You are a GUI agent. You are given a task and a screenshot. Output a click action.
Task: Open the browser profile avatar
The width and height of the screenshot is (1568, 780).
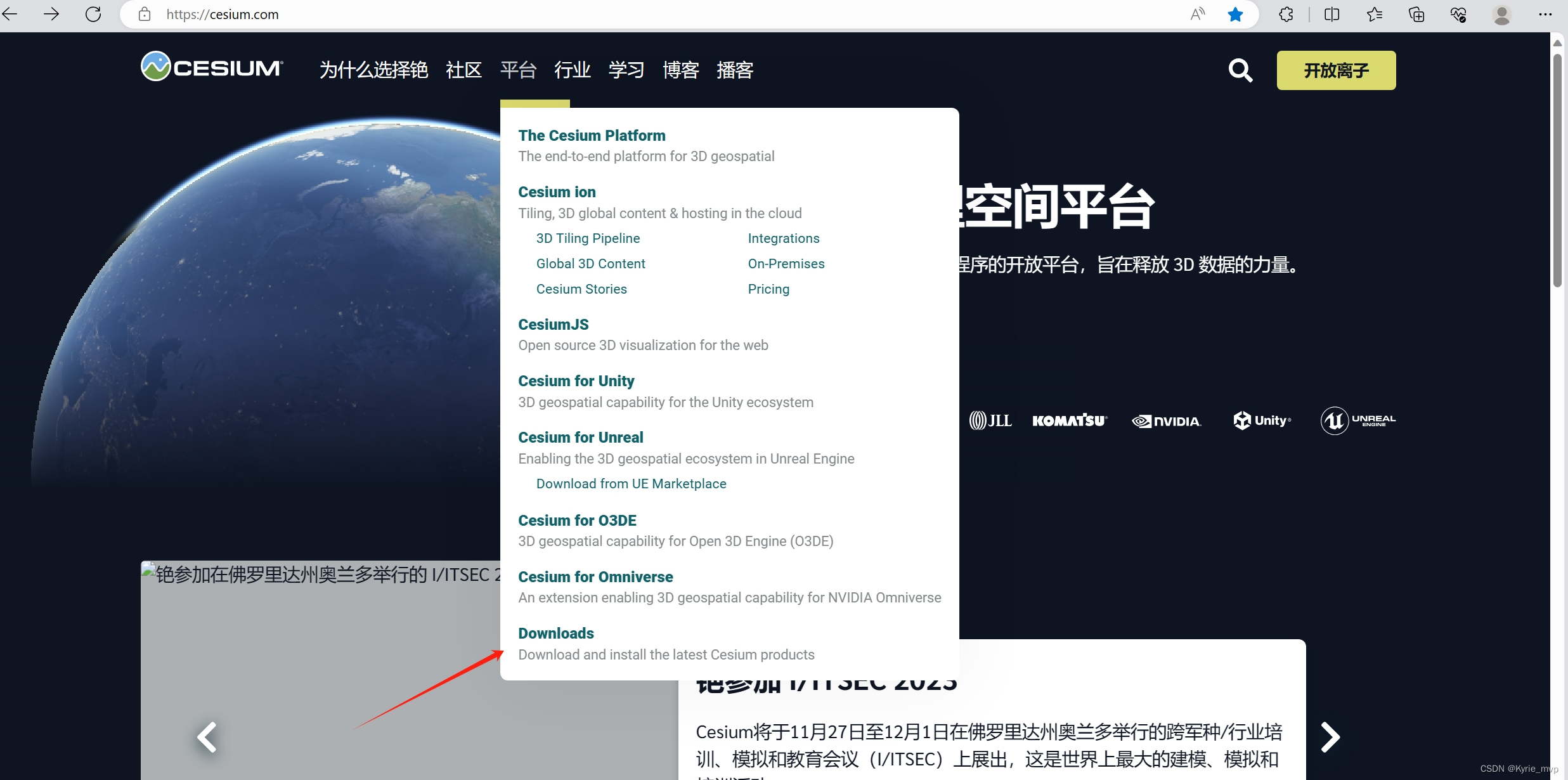[x=1502, y=14]
